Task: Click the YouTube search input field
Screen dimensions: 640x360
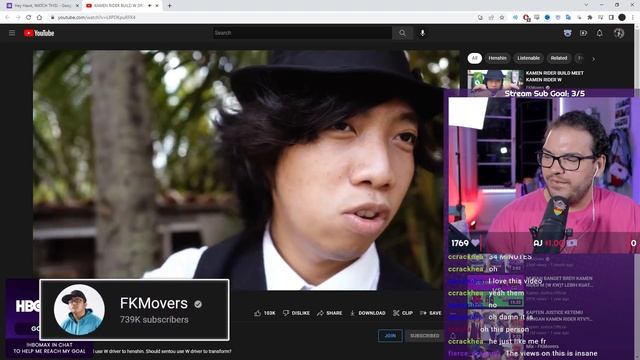Action: (x=302, y=33)
